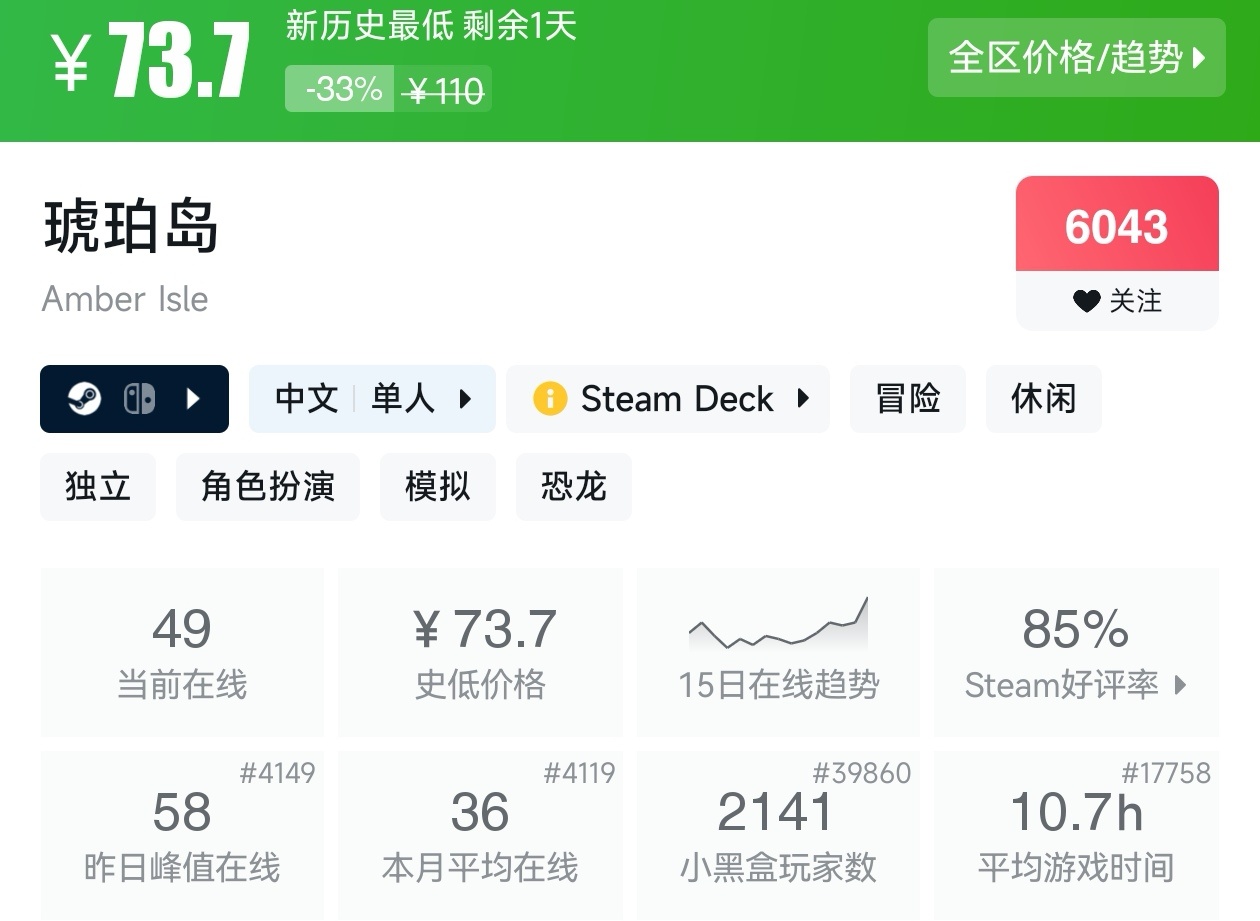Open 全区价格/趋势 price trends
The height and width of the screenshot is (921, 1260).
point(1076,58)
